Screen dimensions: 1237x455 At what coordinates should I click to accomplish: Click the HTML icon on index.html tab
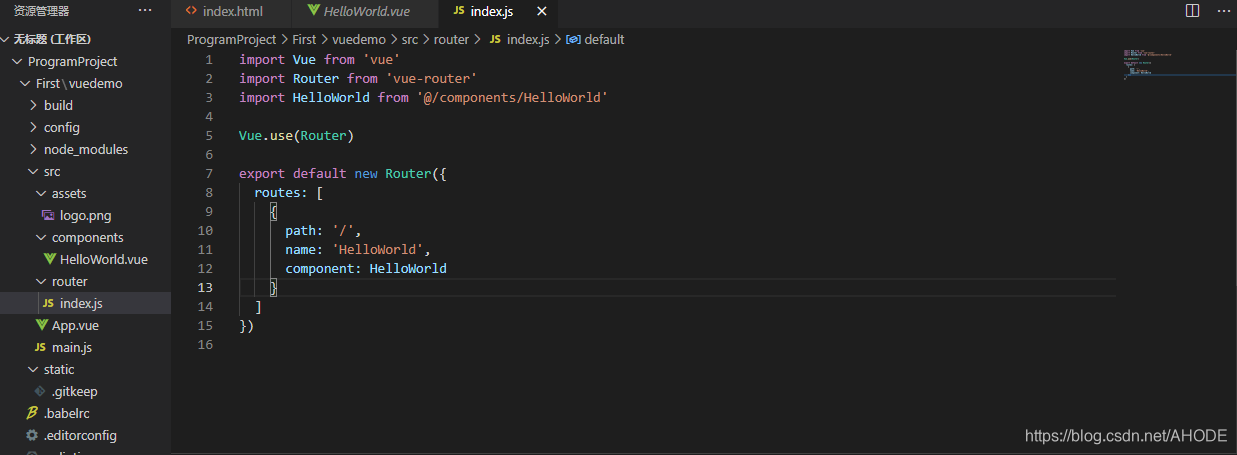(191, 11)
